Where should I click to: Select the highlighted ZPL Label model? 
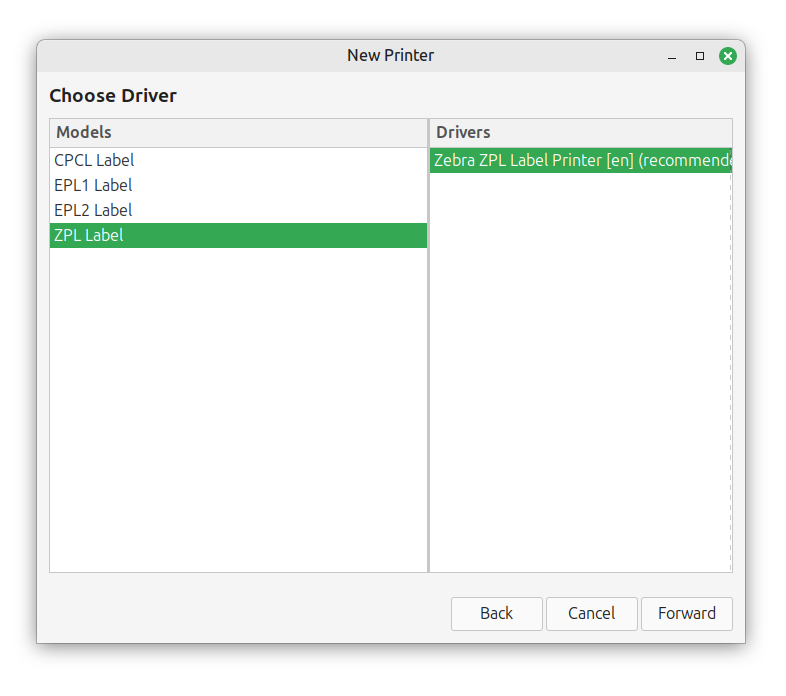(89, 235)
